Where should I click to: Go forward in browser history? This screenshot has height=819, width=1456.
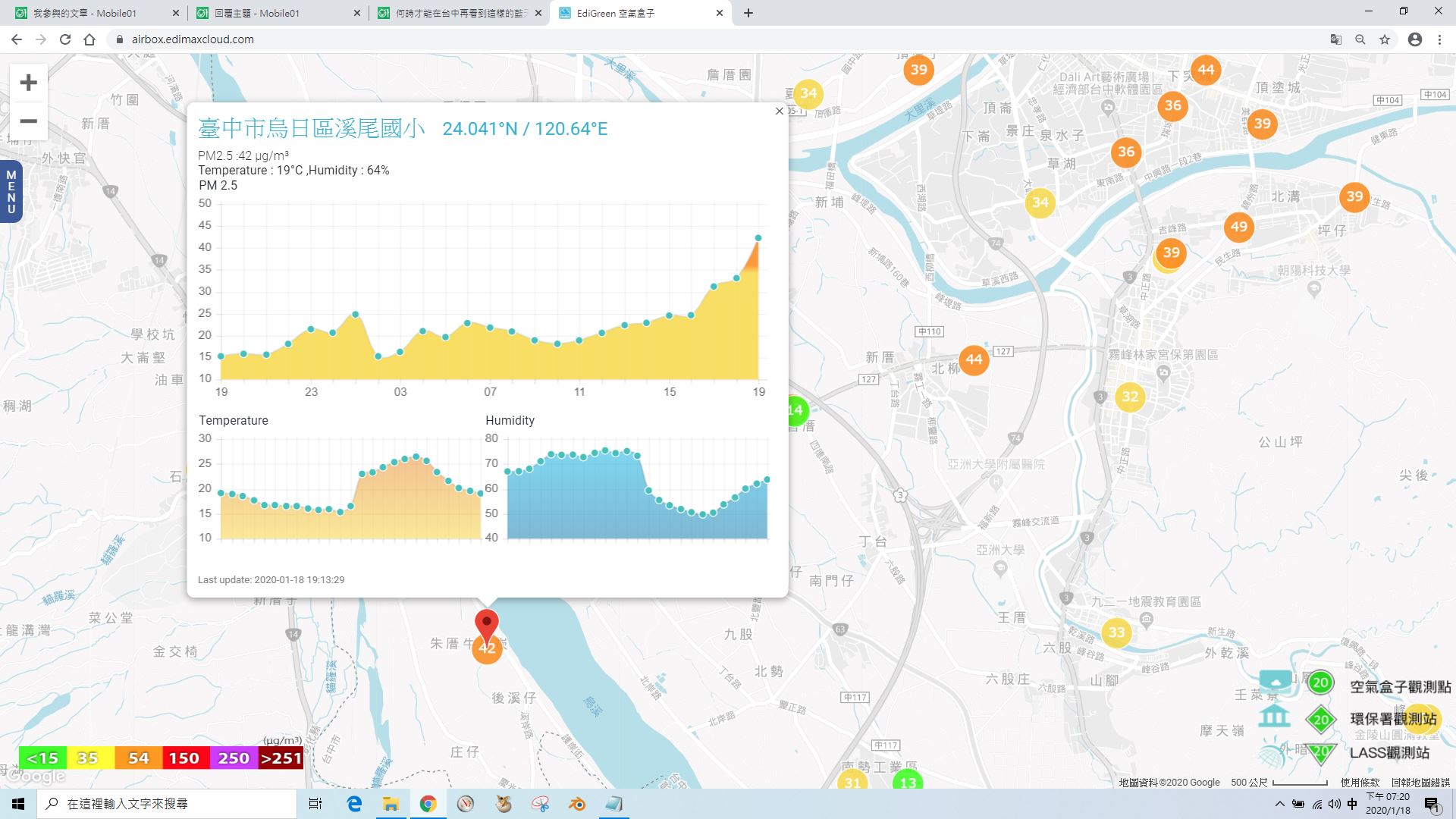pos(41,39)
